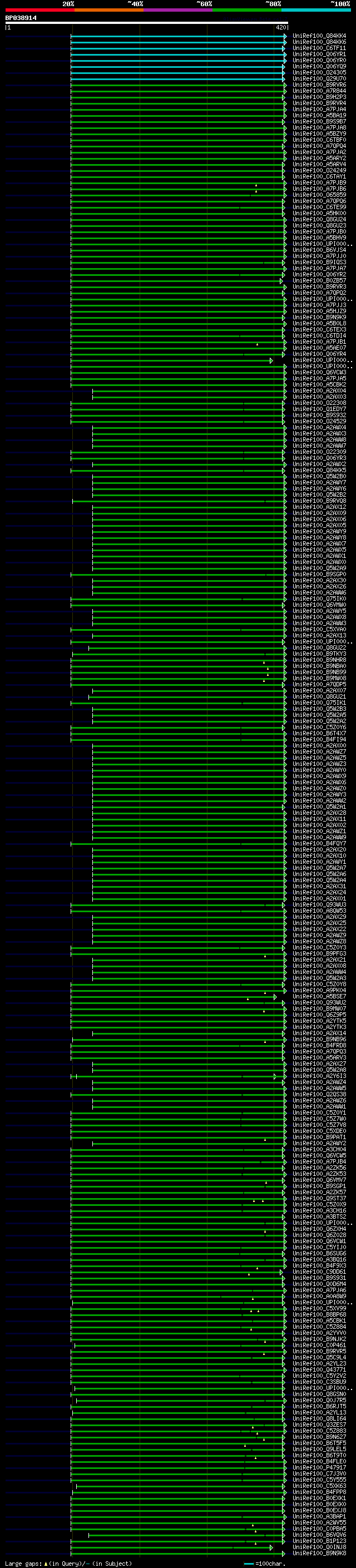Select hit UniRef100_A5CBK2

[x=319, y=385]
